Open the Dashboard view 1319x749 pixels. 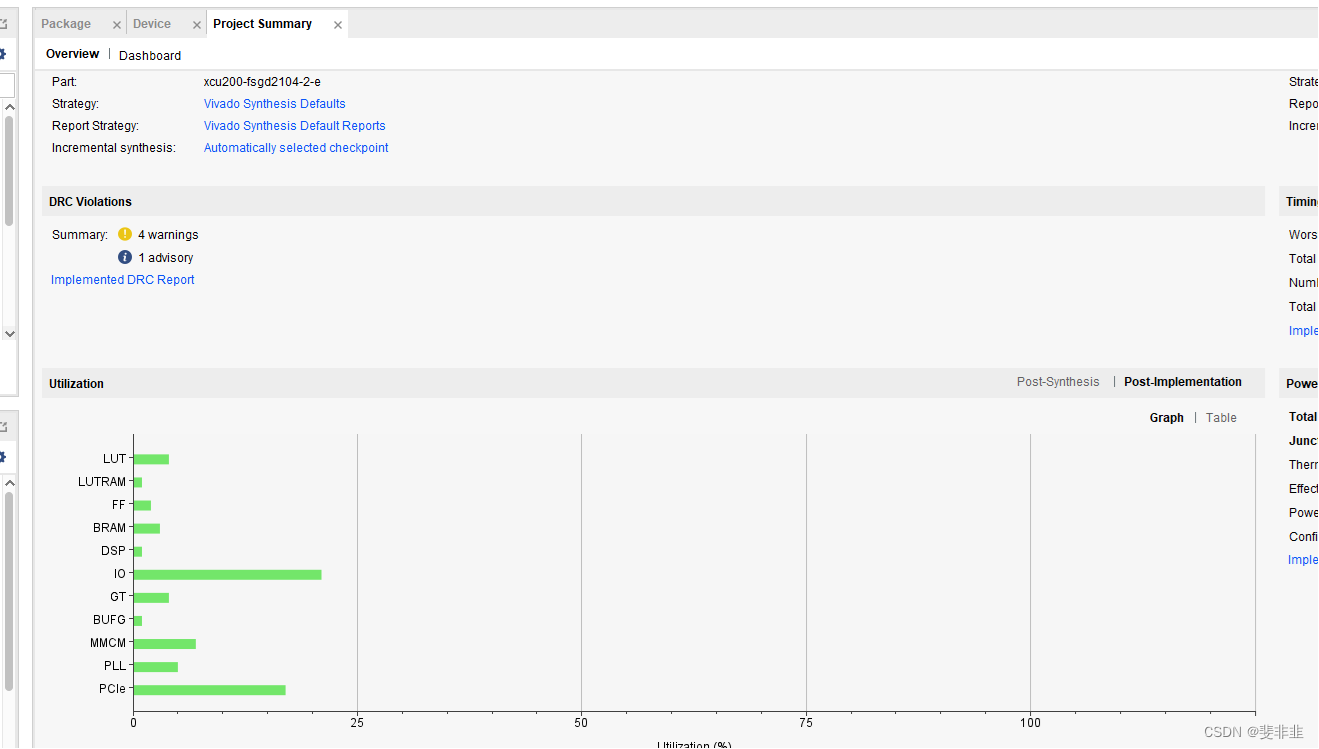(150, 55)
